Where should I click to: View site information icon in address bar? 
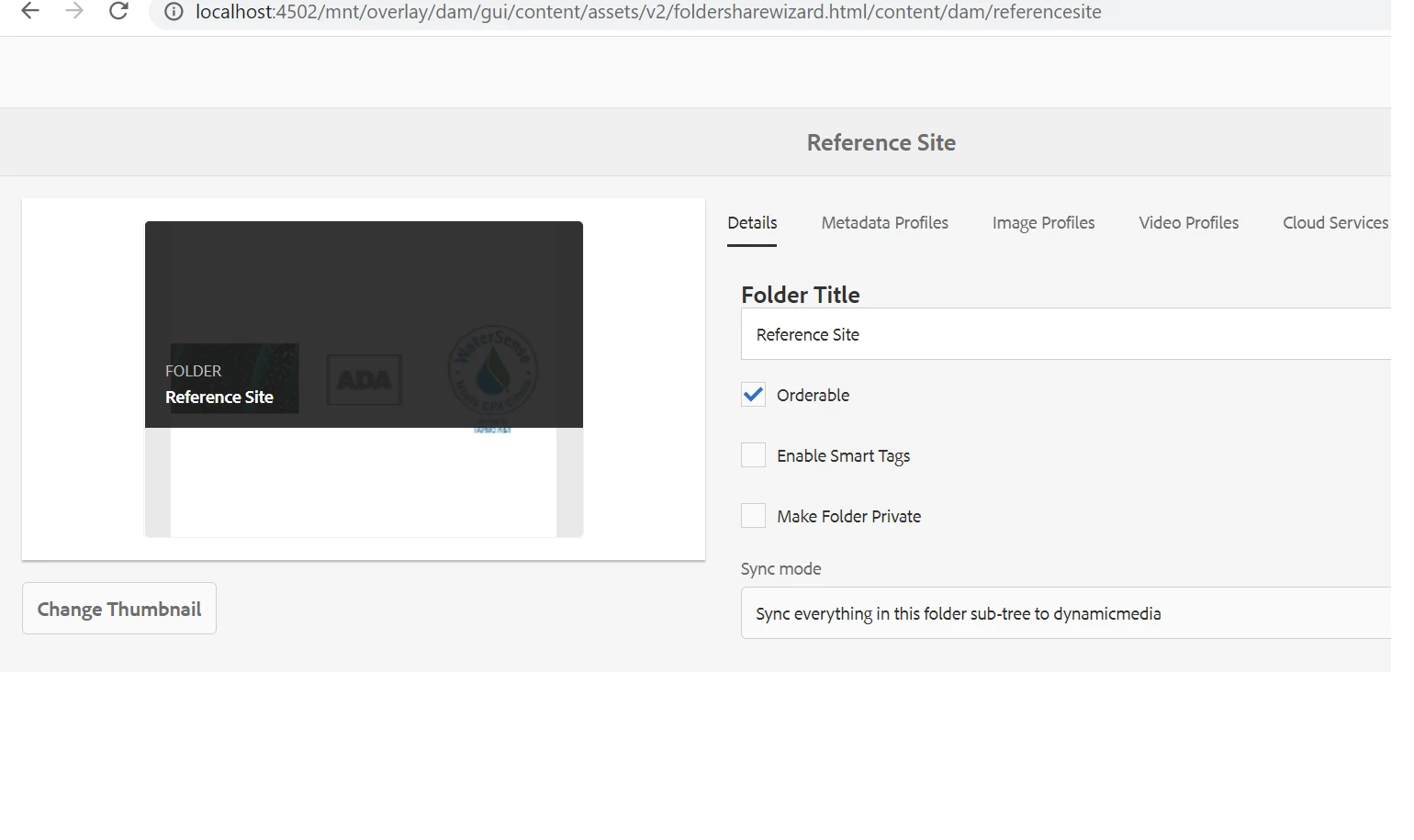click(174, 12)
